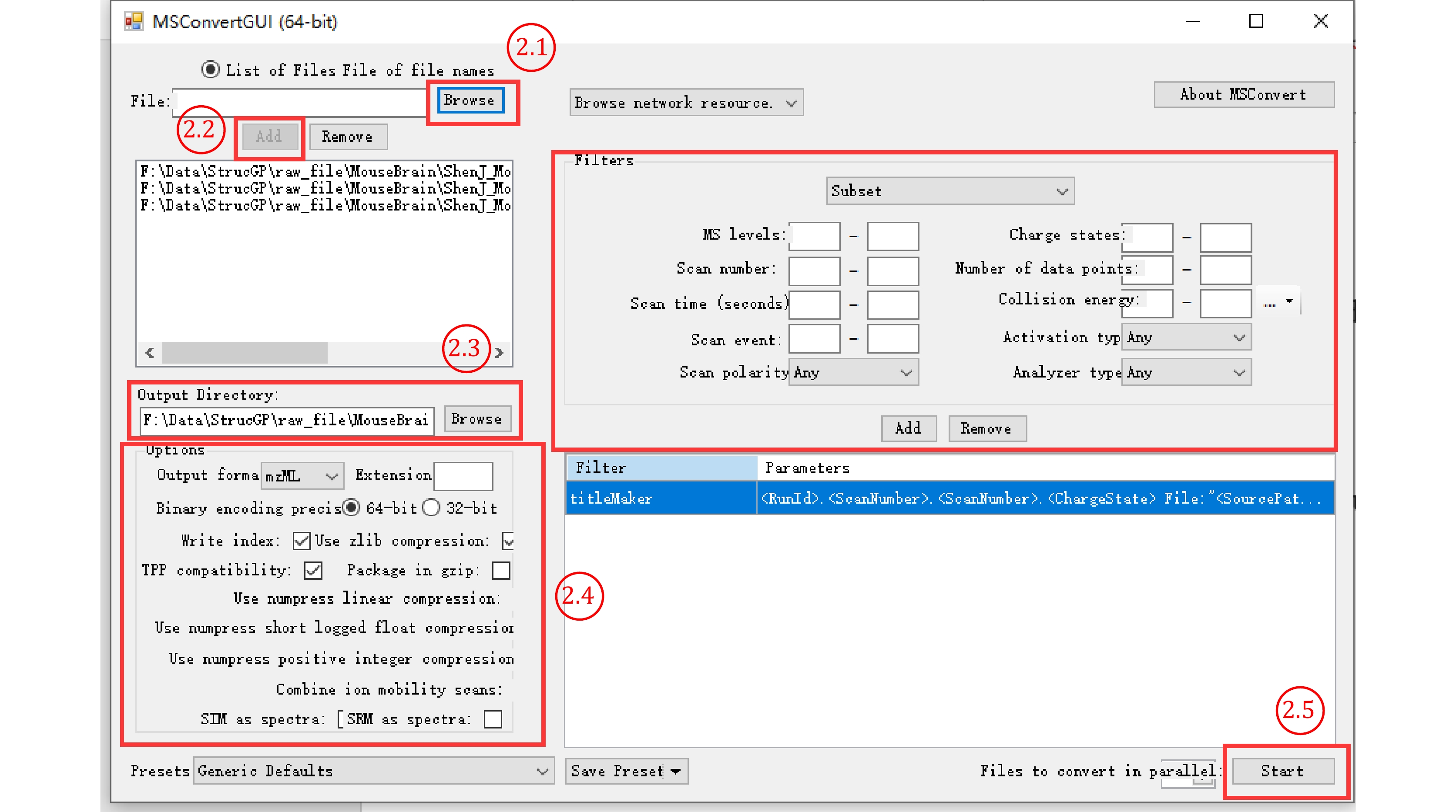The height and width of the screenshot is (812, 1456).
Task: Click the MS levels minimum field
Action: point(815,236)
